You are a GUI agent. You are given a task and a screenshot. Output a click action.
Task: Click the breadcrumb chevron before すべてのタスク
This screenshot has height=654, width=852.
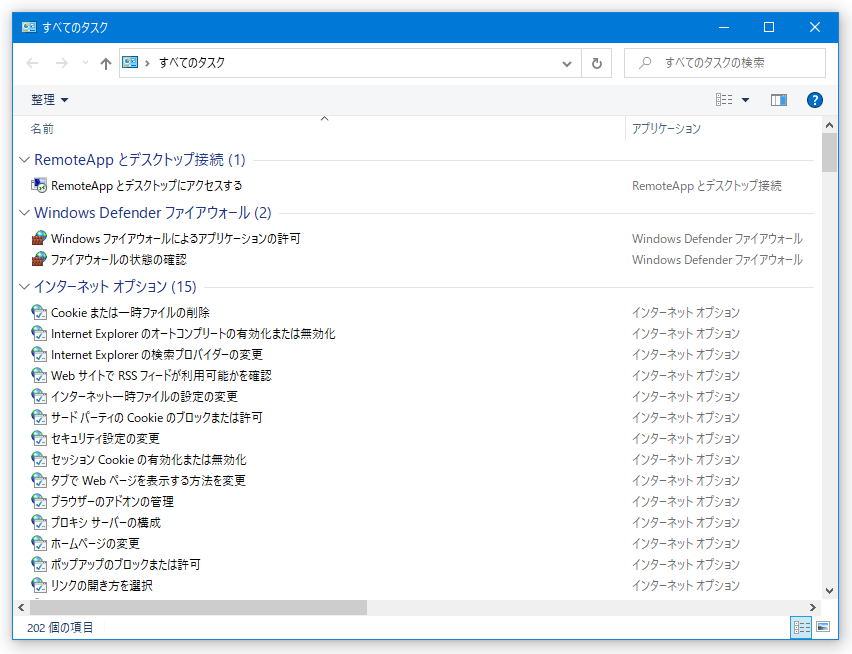(147, 64)
